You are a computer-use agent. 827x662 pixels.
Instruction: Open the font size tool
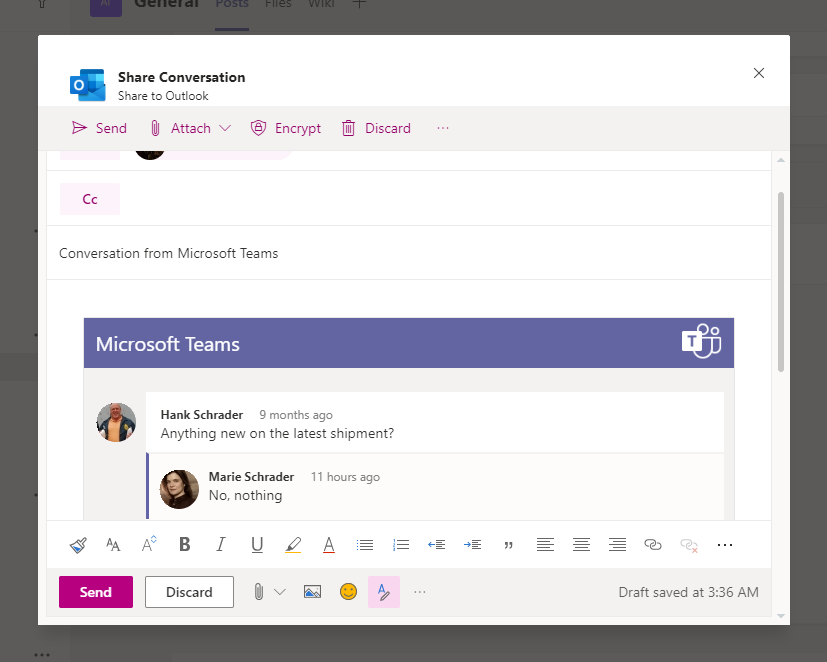[113, 545]
